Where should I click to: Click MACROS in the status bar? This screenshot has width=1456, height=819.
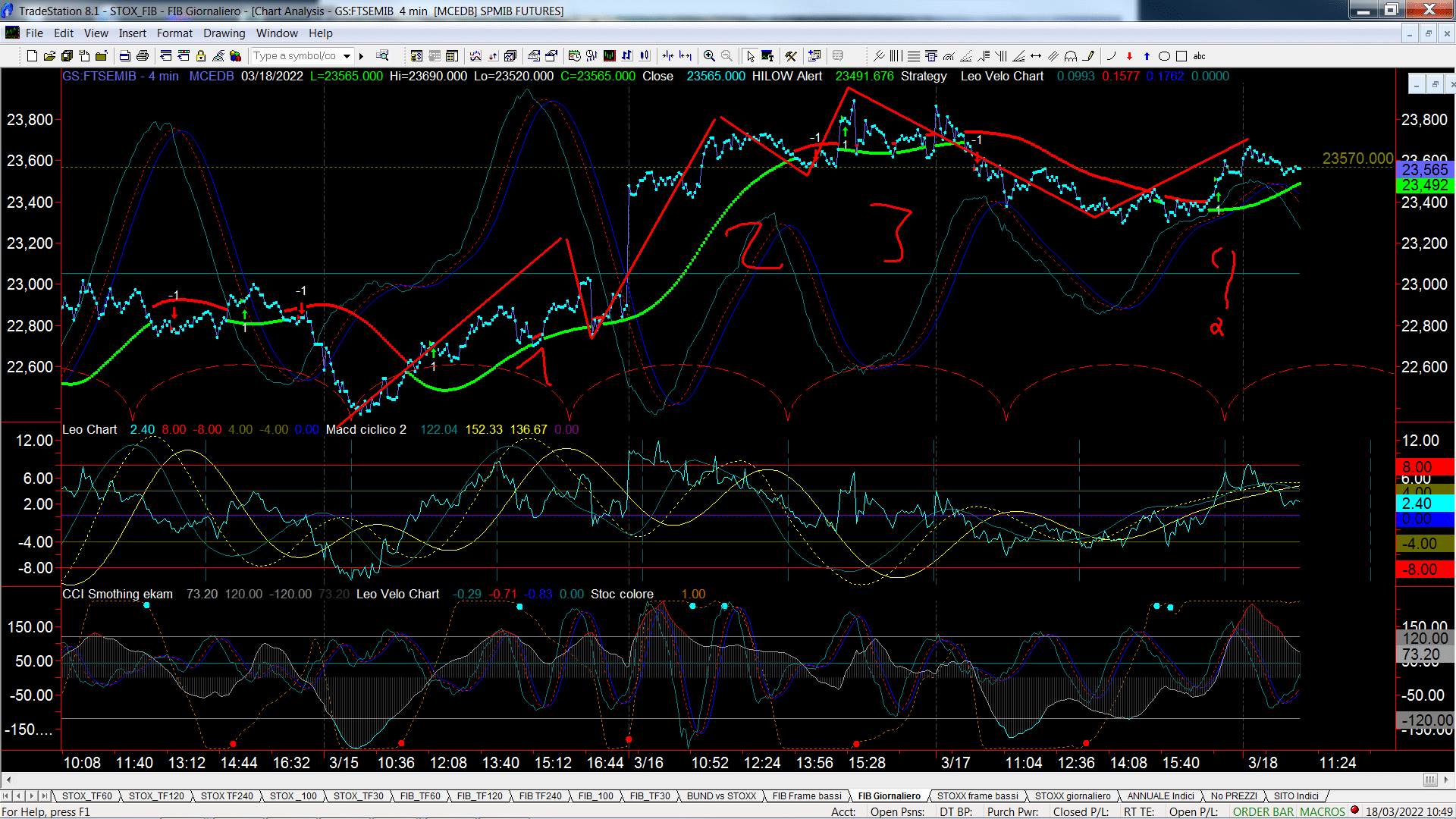(x=1323, y=811)
